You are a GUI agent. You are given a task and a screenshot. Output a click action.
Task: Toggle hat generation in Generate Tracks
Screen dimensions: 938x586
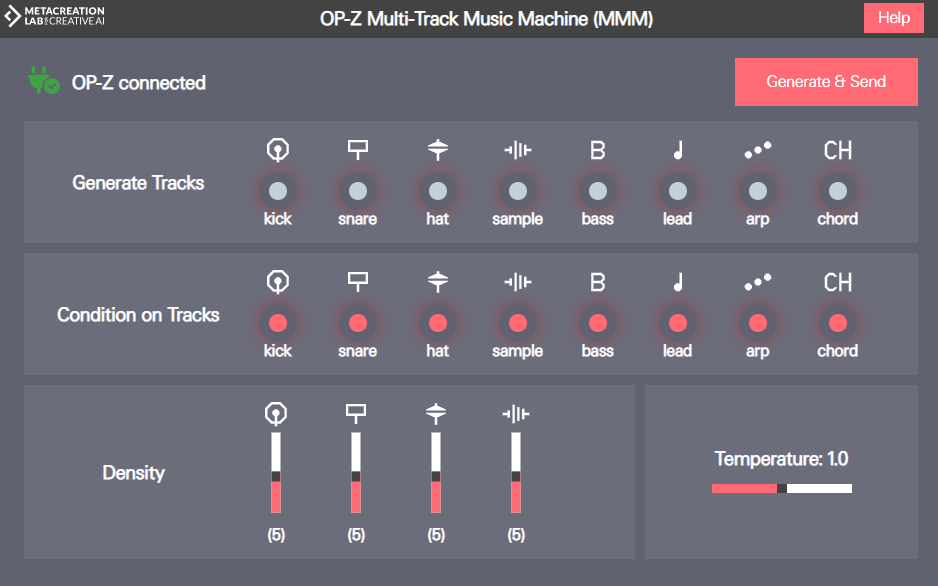438,191
